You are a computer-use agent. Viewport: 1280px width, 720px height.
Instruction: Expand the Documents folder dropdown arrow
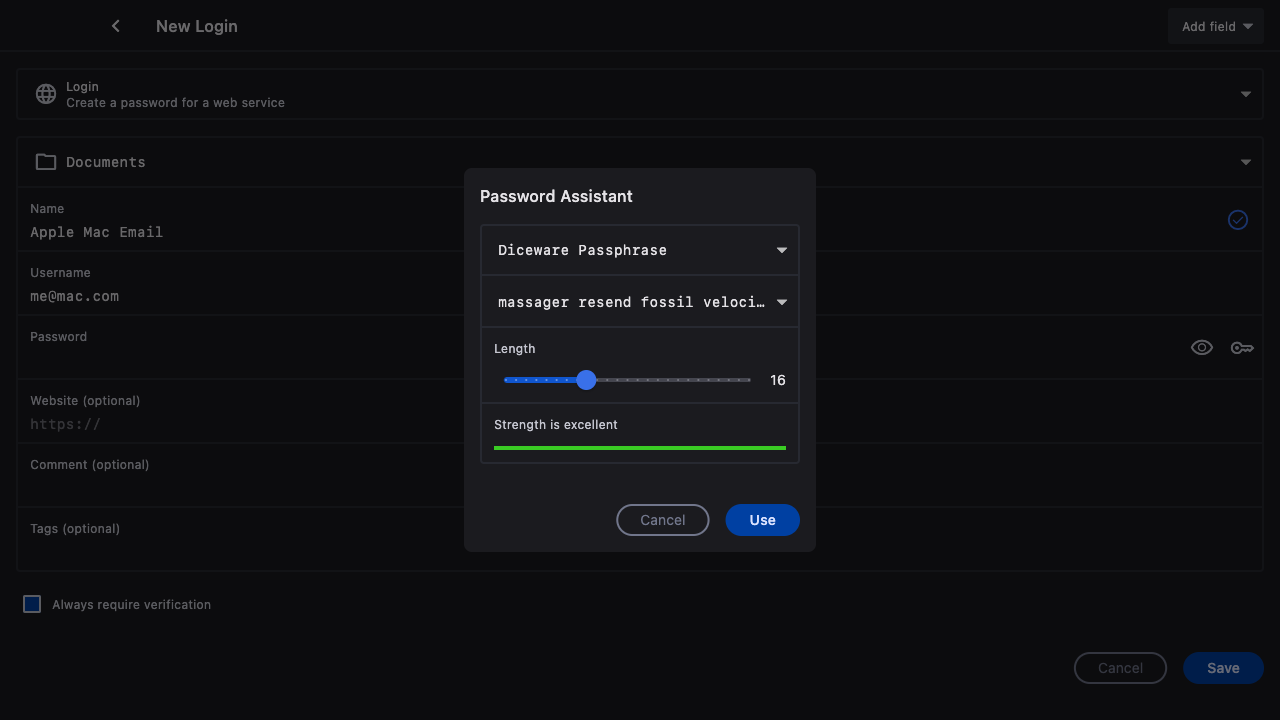(x=1246, y=162)
